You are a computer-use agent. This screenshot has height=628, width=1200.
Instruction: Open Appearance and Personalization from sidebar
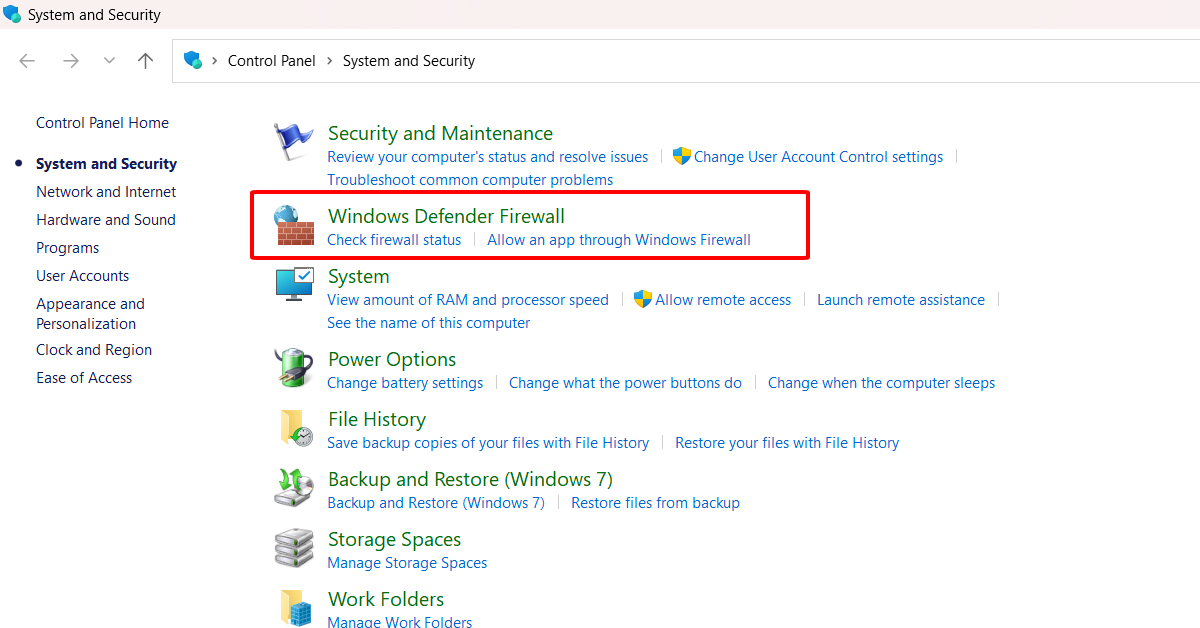pyautogui.click(x=90, y=313)
